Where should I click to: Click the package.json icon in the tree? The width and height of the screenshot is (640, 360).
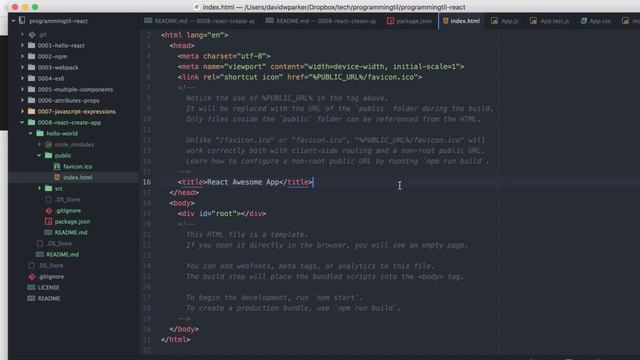(48, 221)
